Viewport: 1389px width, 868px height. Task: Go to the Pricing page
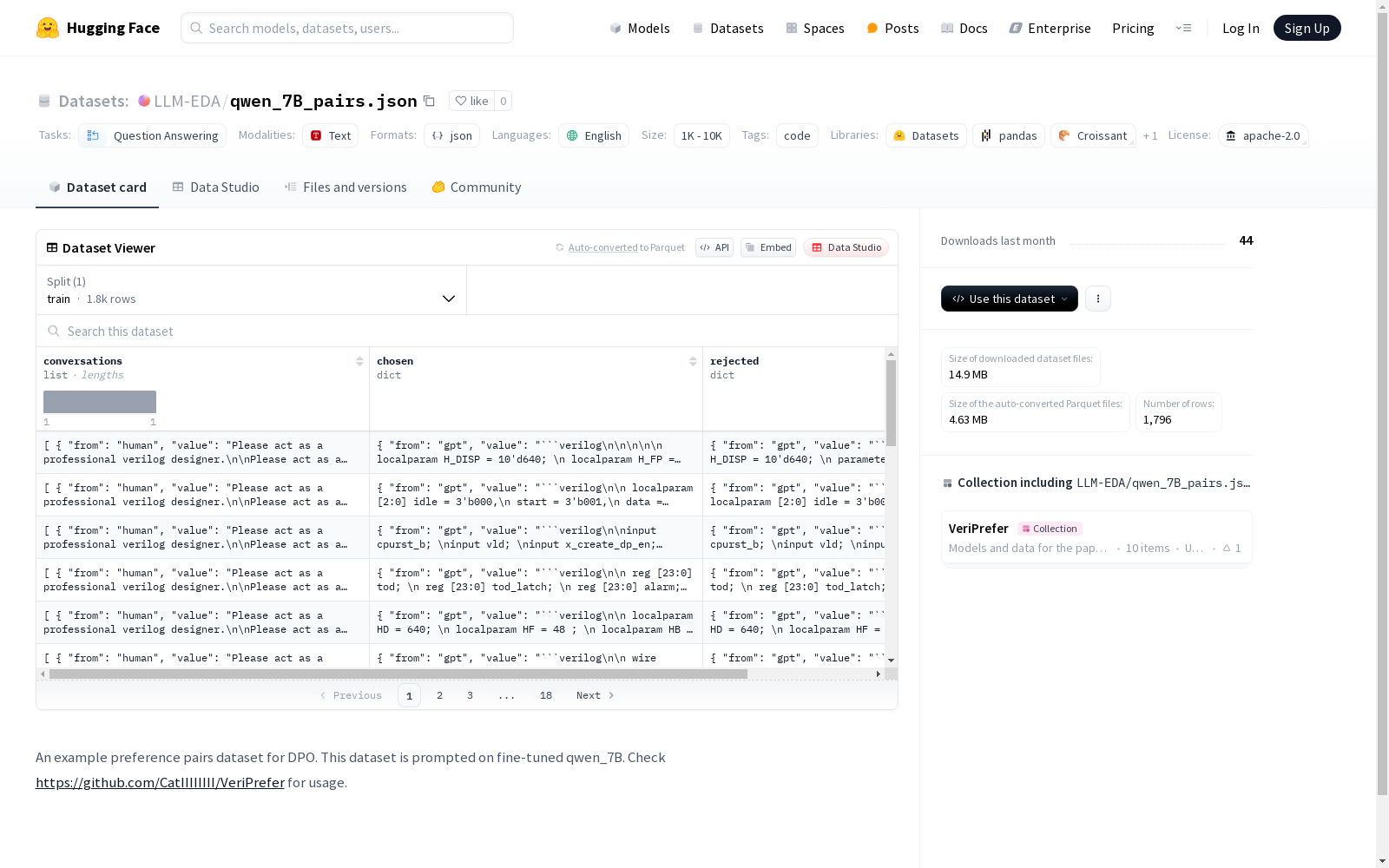[1133, 28]
